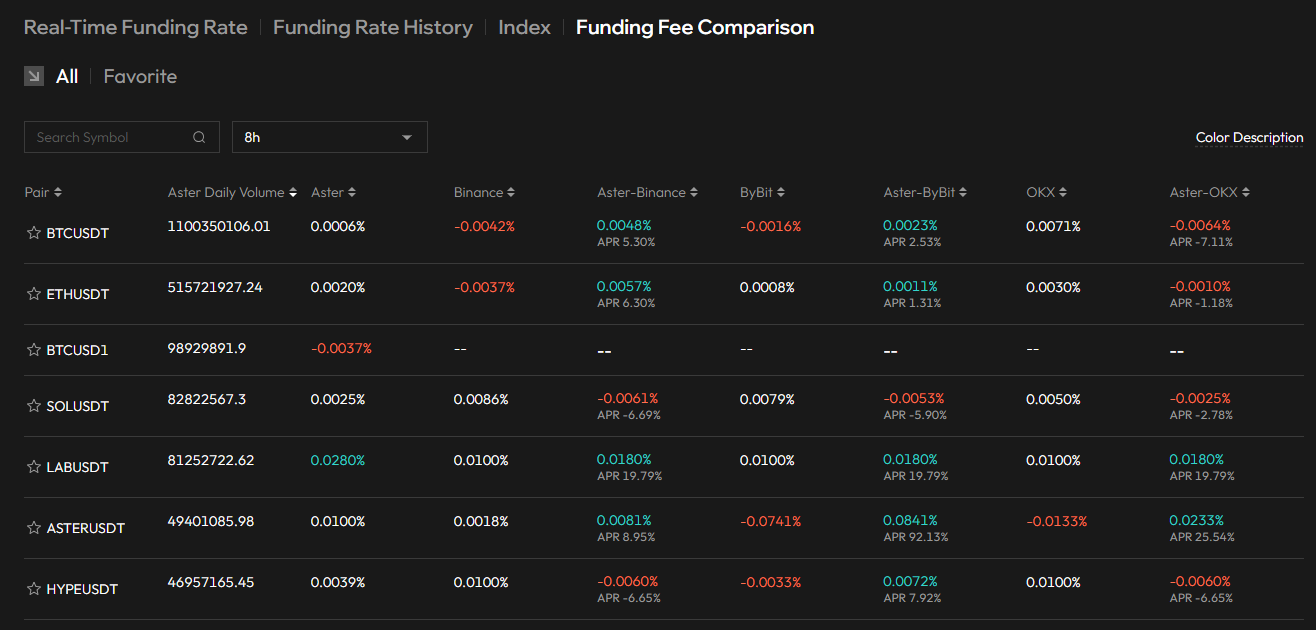
Task: Favorite the ASTERUSDT pair star
Action: 33,528
